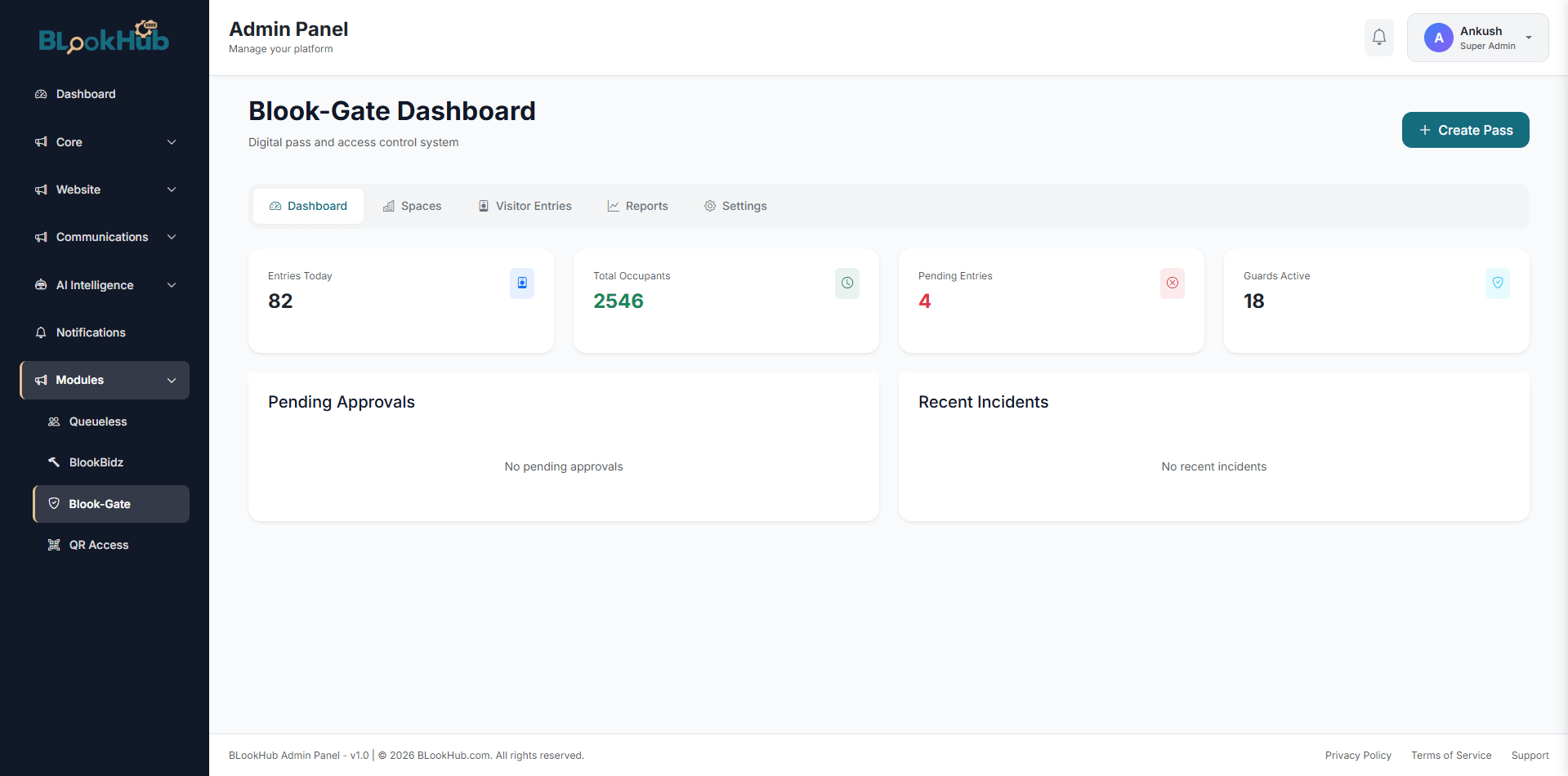Click the Notifications bell icon in sidebar
The image size is (1568, 776).
[x=41, y=332]
